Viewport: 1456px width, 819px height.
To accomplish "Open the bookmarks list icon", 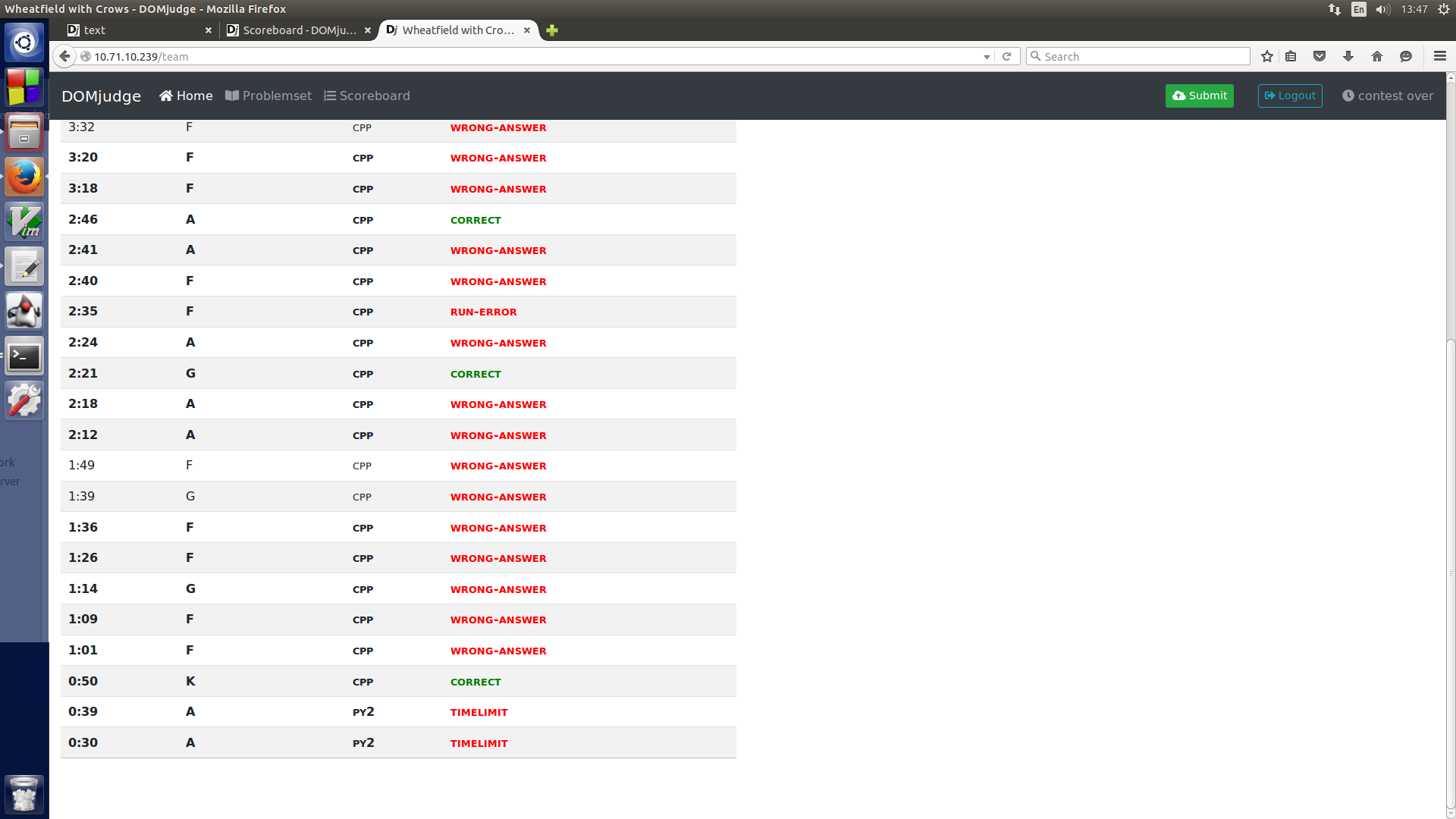I will (1291, 56).
